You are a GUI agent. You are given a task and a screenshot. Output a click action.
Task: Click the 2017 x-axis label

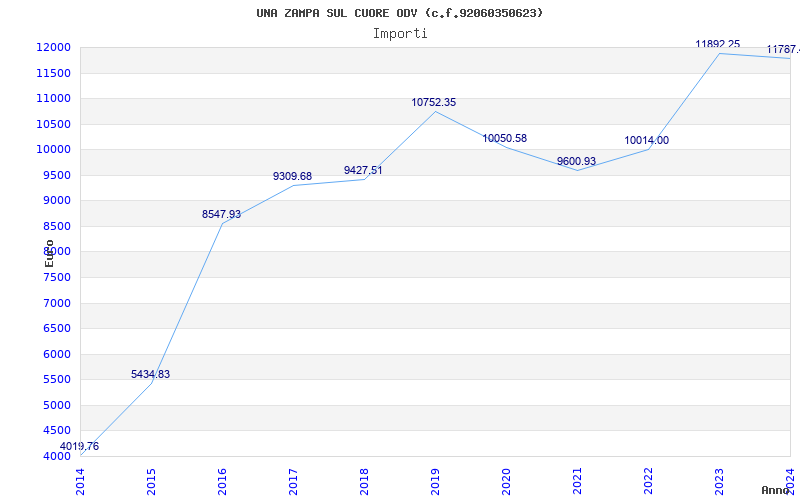point(293,481)
